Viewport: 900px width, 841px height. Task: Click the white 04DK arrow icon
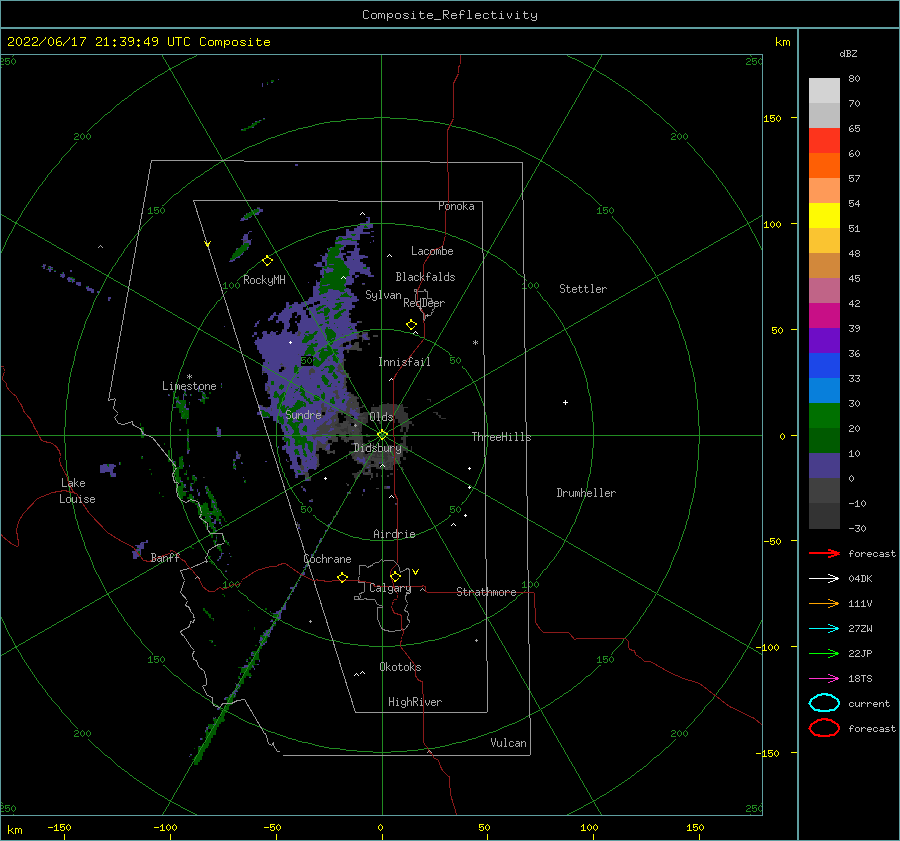coord(824,579)
